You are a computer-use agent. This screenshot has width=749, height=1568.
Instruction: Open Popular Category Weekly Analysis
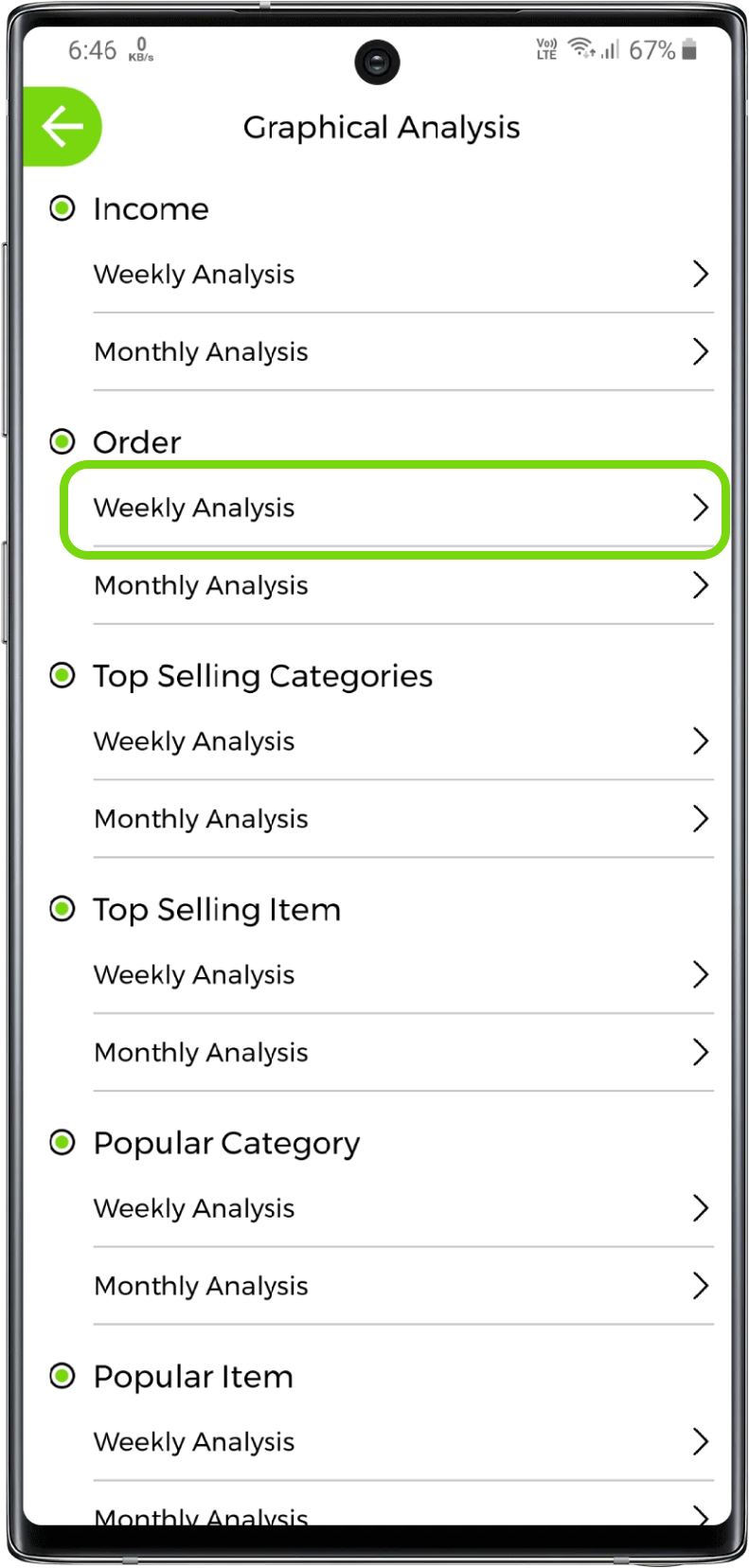194,1208
